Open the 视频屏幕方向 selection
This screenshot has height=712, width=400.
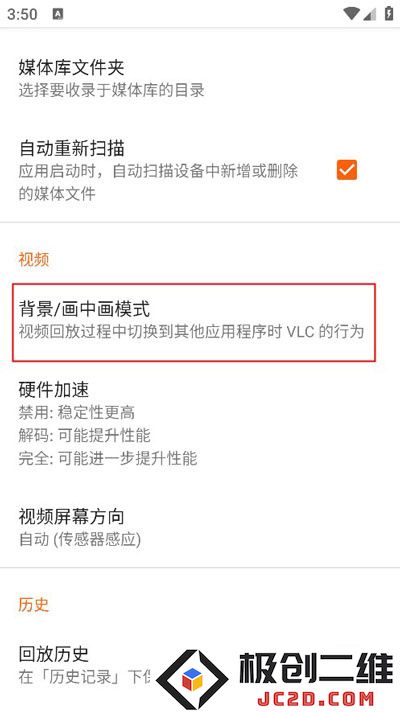pos(200,527)
